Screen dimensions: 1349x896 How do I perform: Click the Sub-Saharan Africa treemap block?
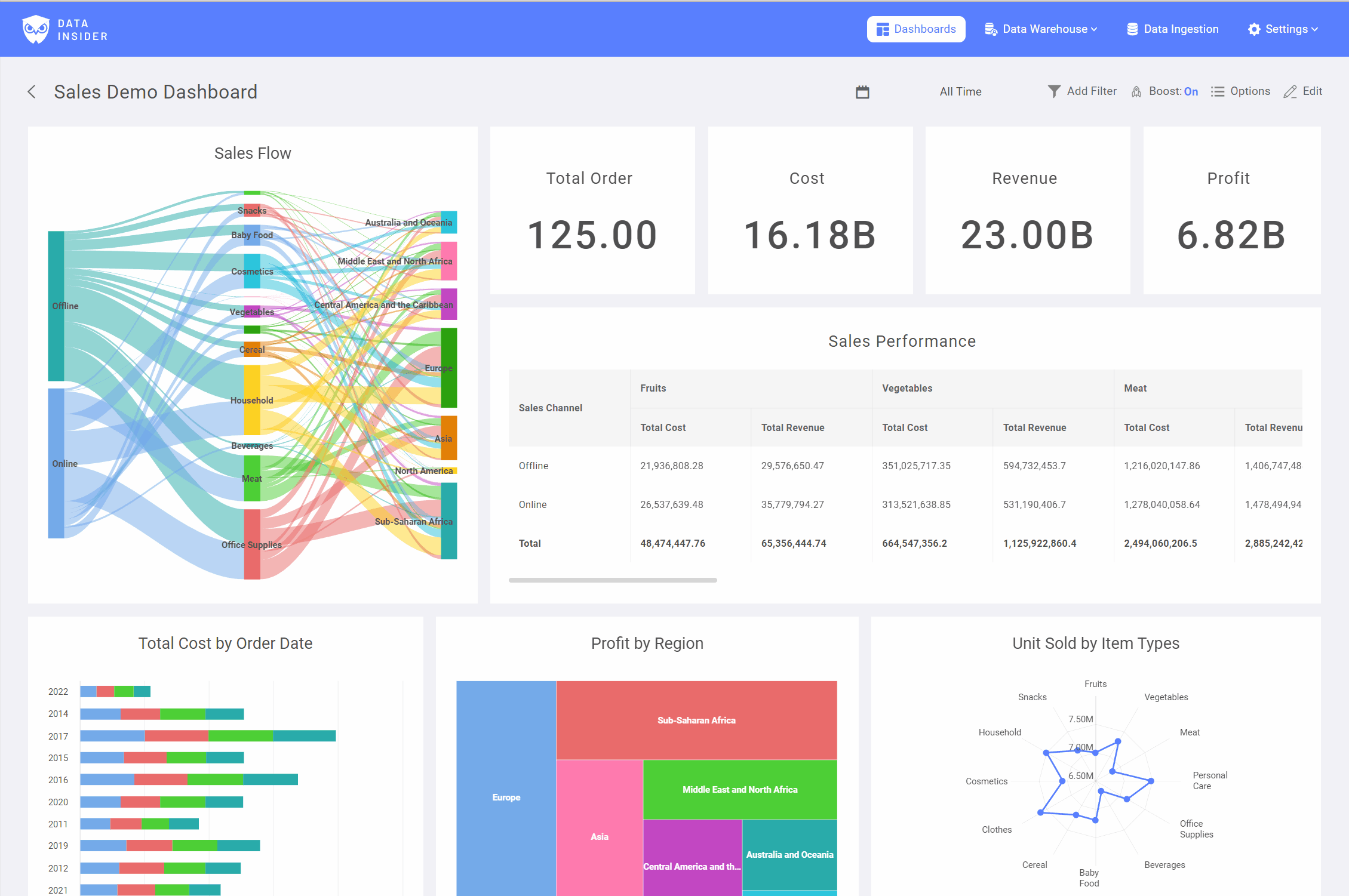[696, 720]
